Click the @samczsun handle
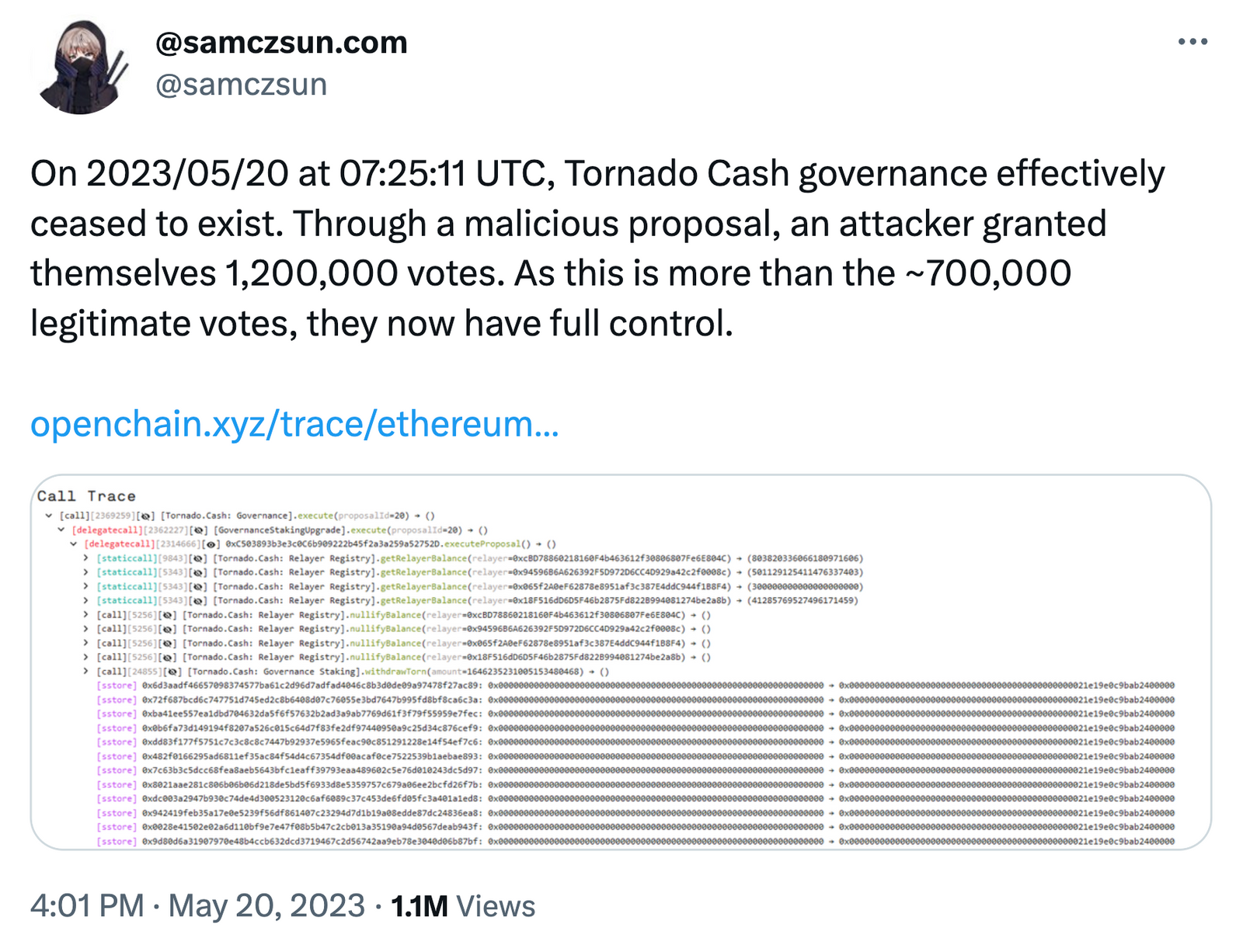 [241, 85]
